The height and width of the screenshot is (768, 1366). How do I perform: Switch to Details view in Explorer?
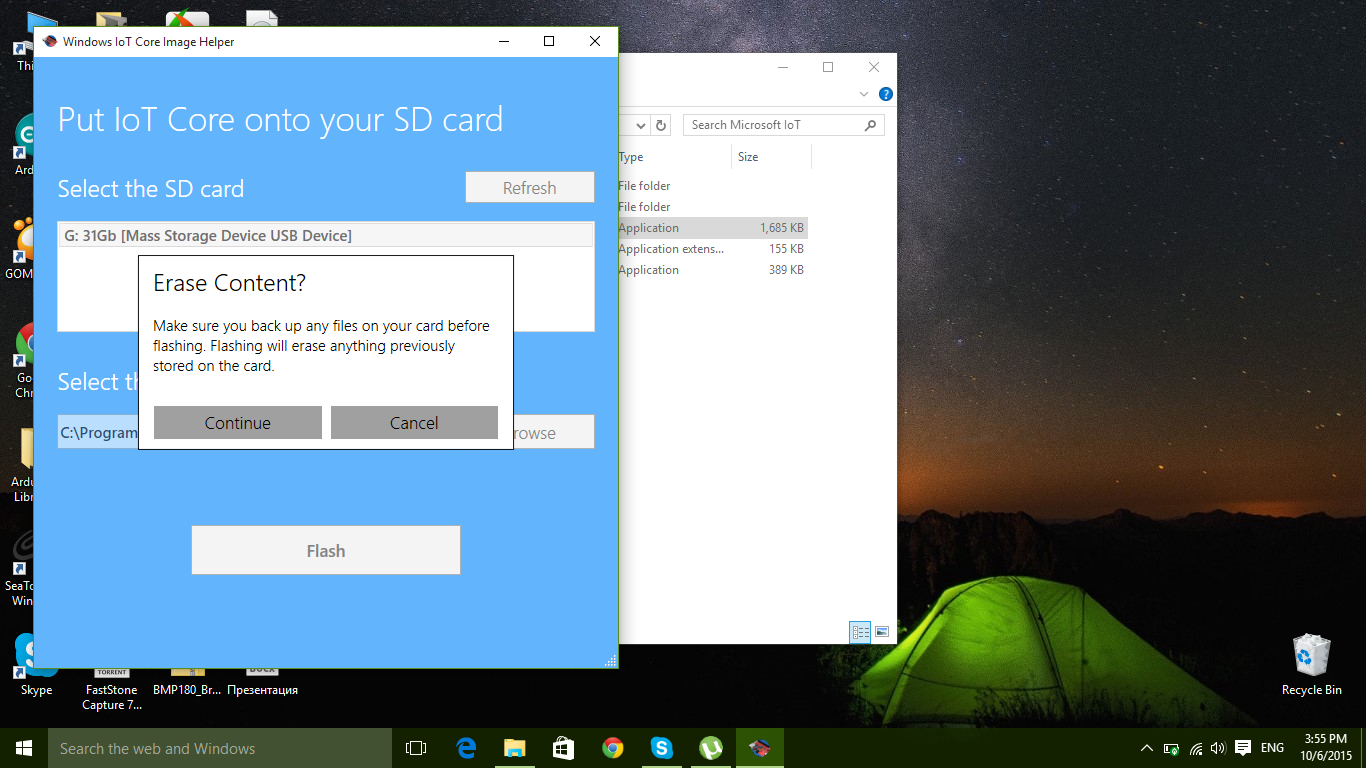[860, 632]
